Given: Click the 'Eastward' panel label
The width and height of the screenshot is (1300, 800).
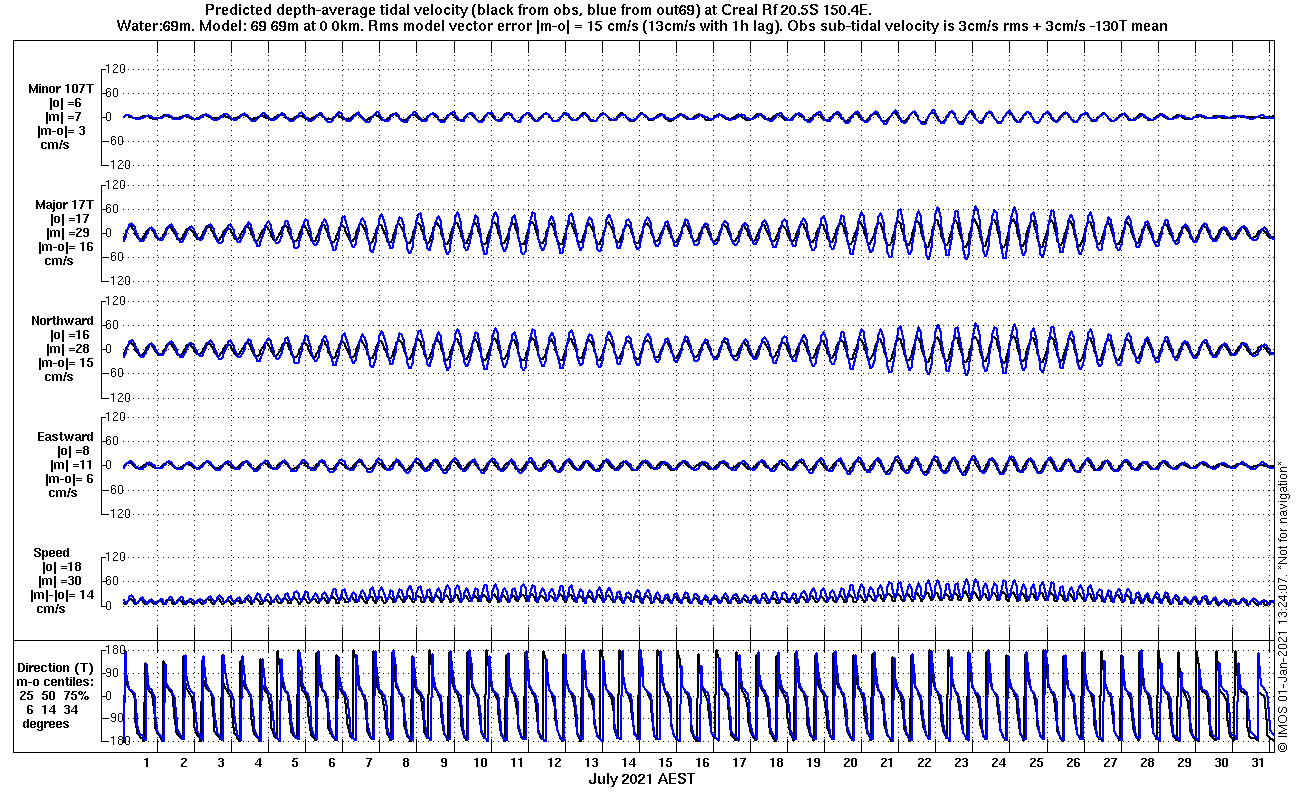Looking at the screenshot, I should click(65, 437).
